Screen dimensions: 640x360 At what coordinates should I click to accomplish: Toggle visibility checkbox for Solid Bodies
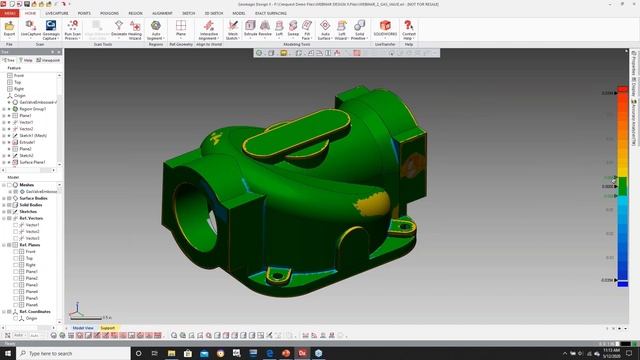tap(9, 205)
